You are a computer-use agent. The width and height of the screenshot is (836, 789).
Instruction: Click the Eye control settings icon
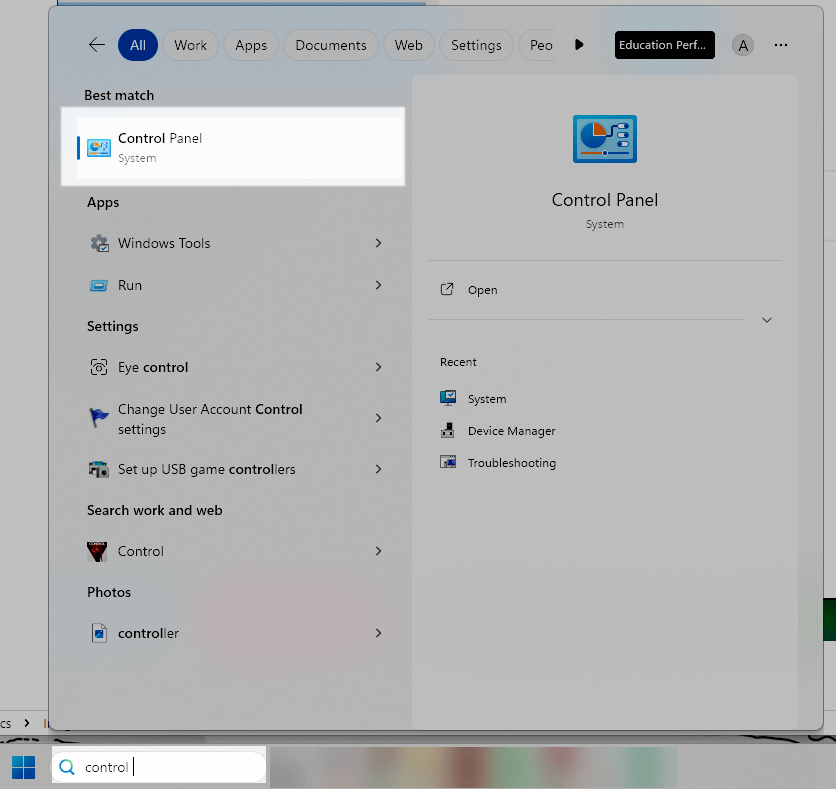(99, 367)
